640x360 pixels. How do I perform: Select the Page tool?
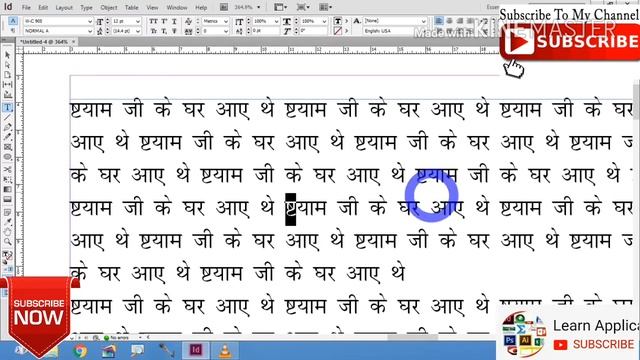(7, 75)
